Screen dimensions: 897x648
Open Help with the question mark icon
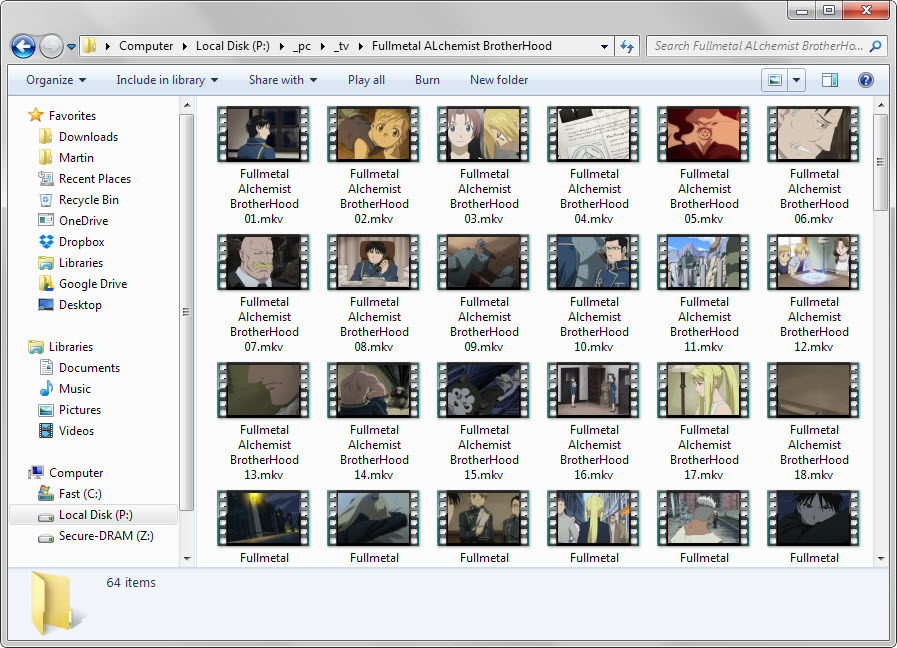point(866,80)
